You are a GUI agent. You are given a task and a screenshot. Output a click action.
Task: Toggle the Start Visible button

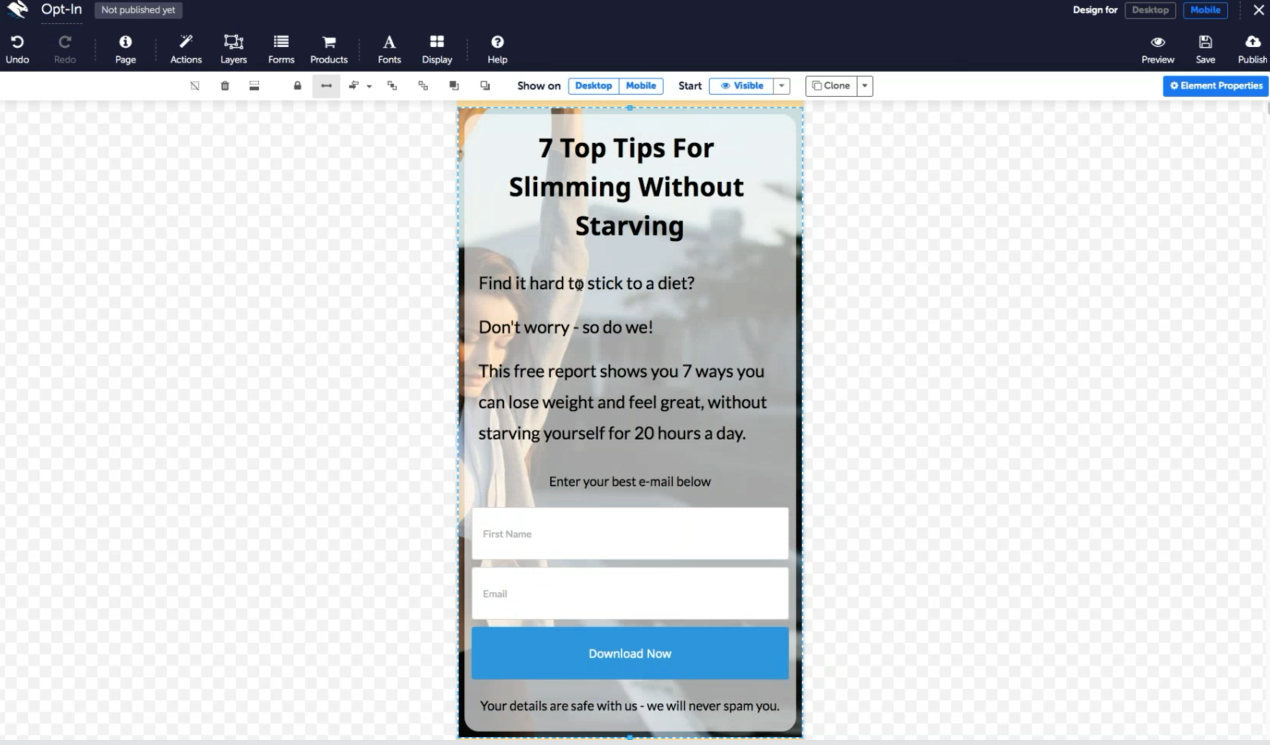[741, 86]
